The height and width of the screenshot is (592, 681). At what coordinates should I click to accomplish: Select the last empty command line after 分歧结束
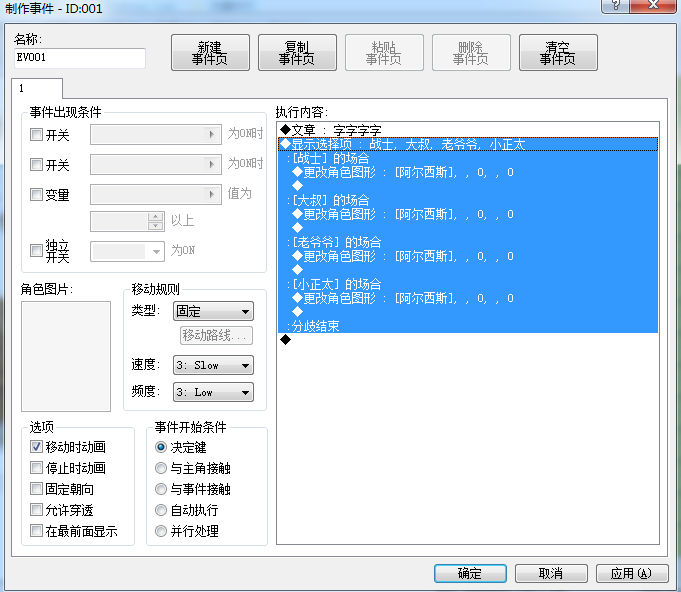point(468,340)
